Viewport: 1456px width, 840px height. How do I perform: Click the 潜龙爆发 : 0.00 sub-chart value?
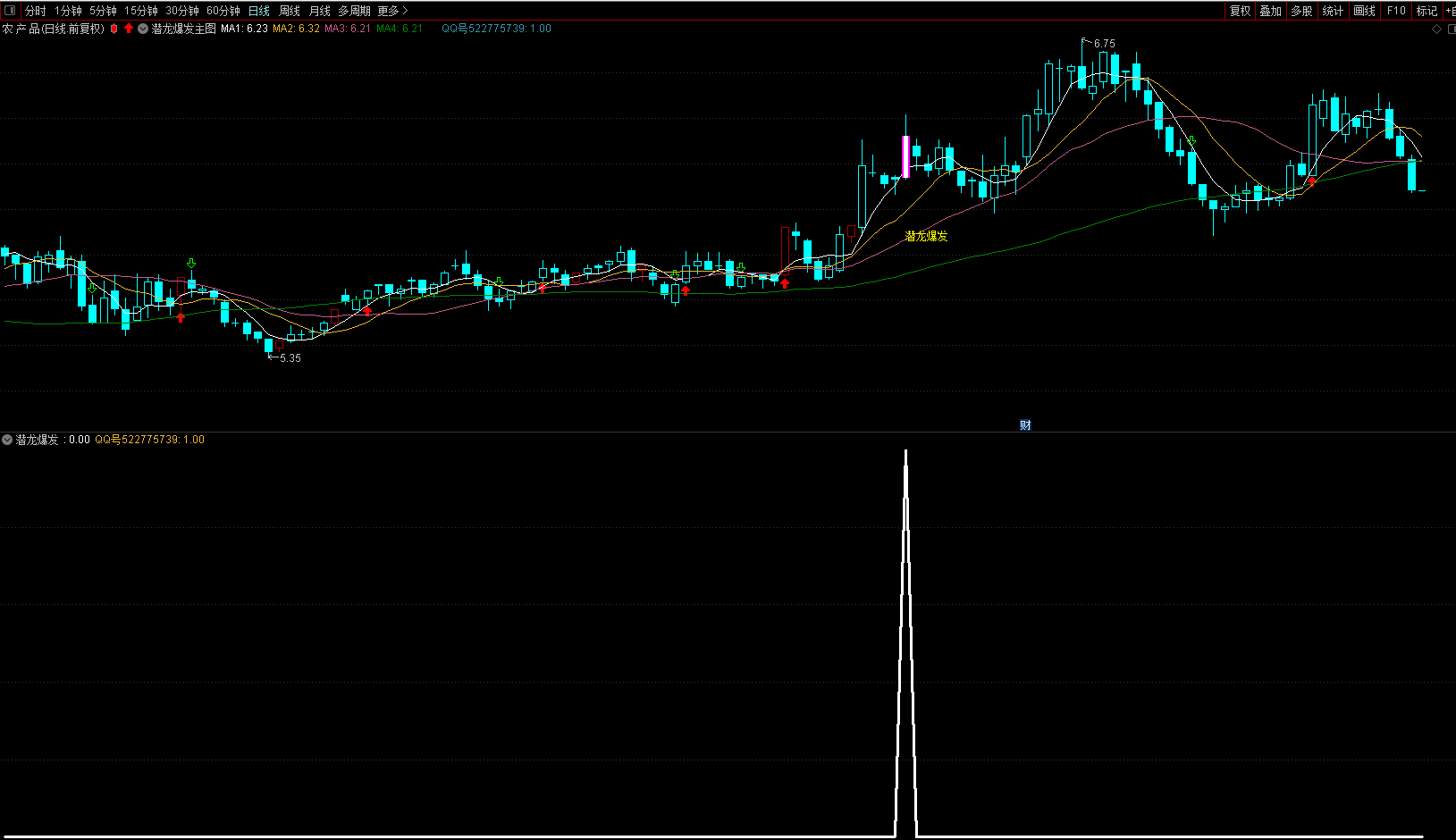[x=53, y=440]
